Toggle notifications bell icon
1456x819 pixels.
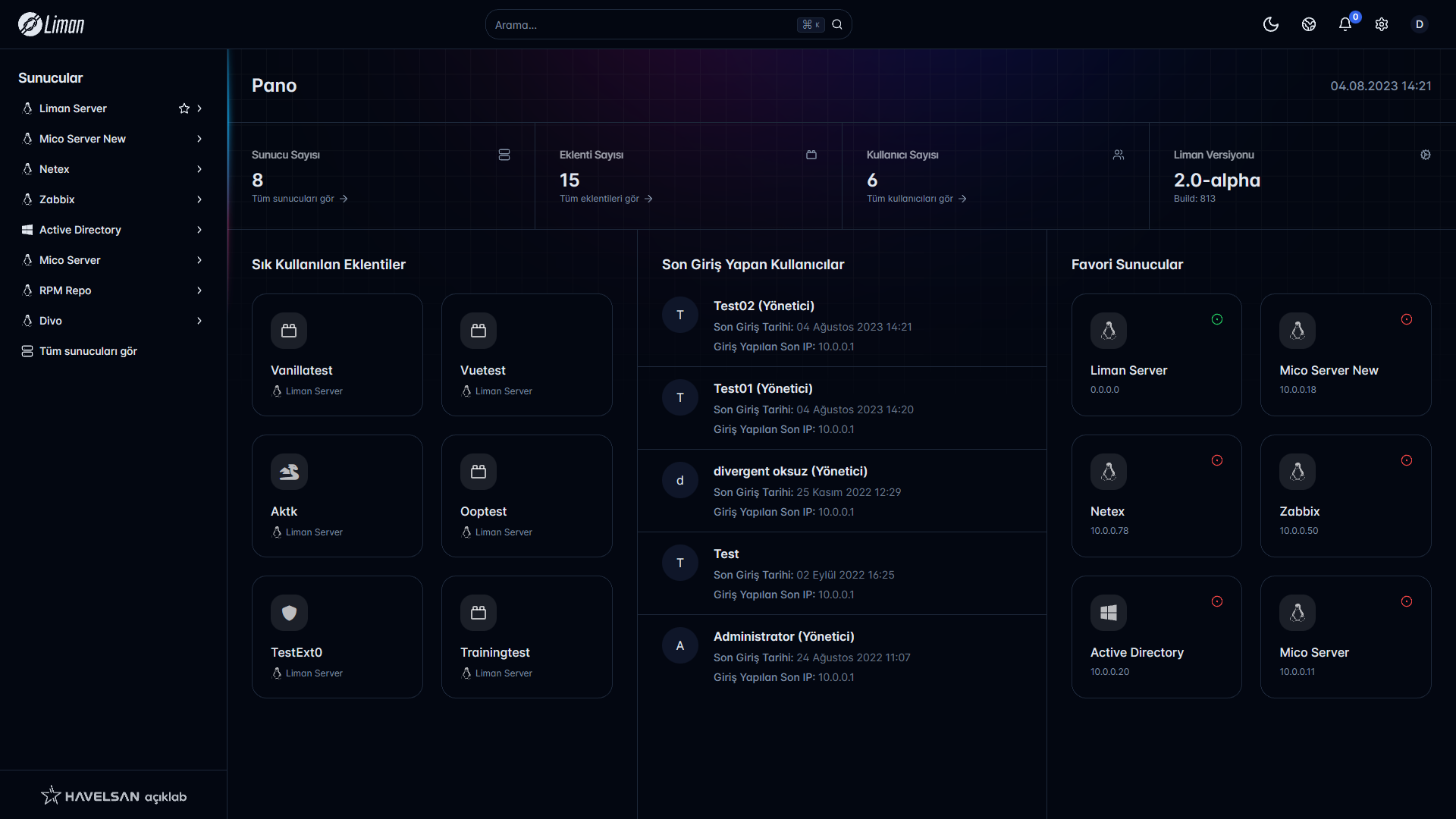1344,24
